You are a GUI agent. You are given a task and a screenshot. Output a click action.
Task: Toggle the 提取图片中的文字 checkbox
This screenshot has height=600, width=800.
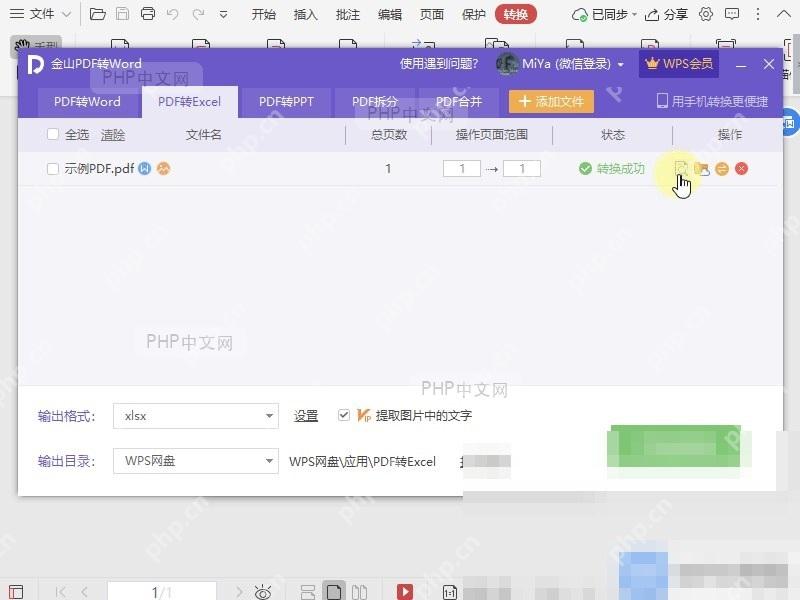(x=343, y=415)
